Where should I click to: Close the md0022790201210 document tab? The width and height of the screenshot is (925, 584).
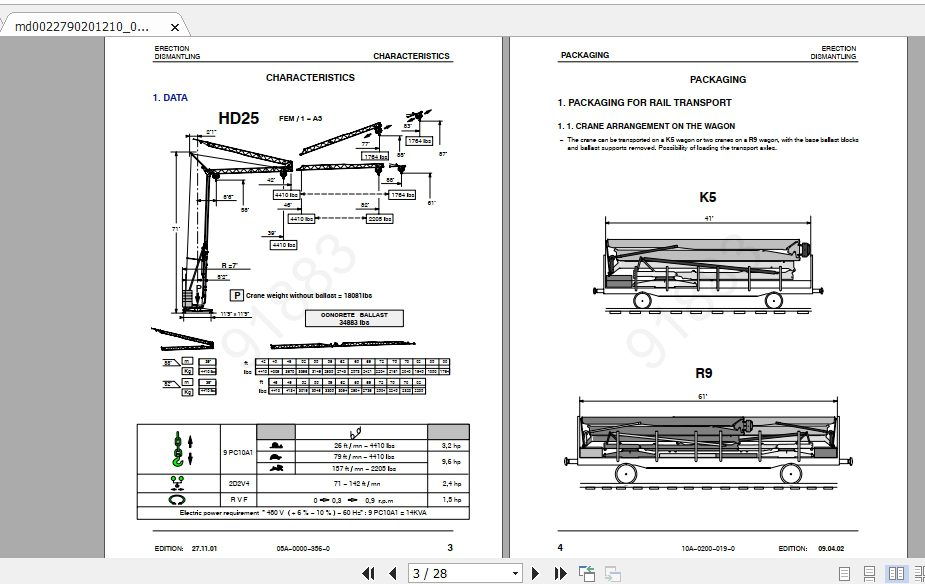point(175,27)
